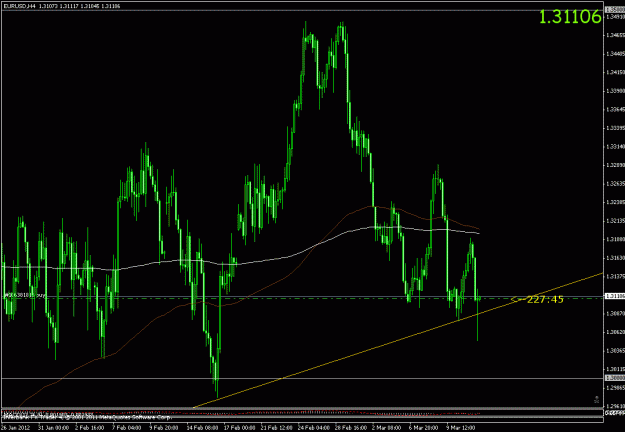
Task: Click the 31 Jan 00:00 time label
Action: [x=54, y=428]
